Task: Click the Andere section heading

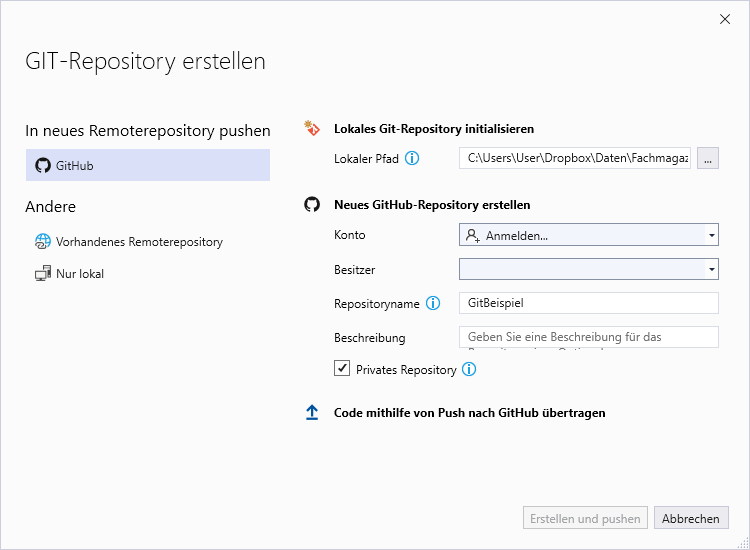Action: (50, 207)
